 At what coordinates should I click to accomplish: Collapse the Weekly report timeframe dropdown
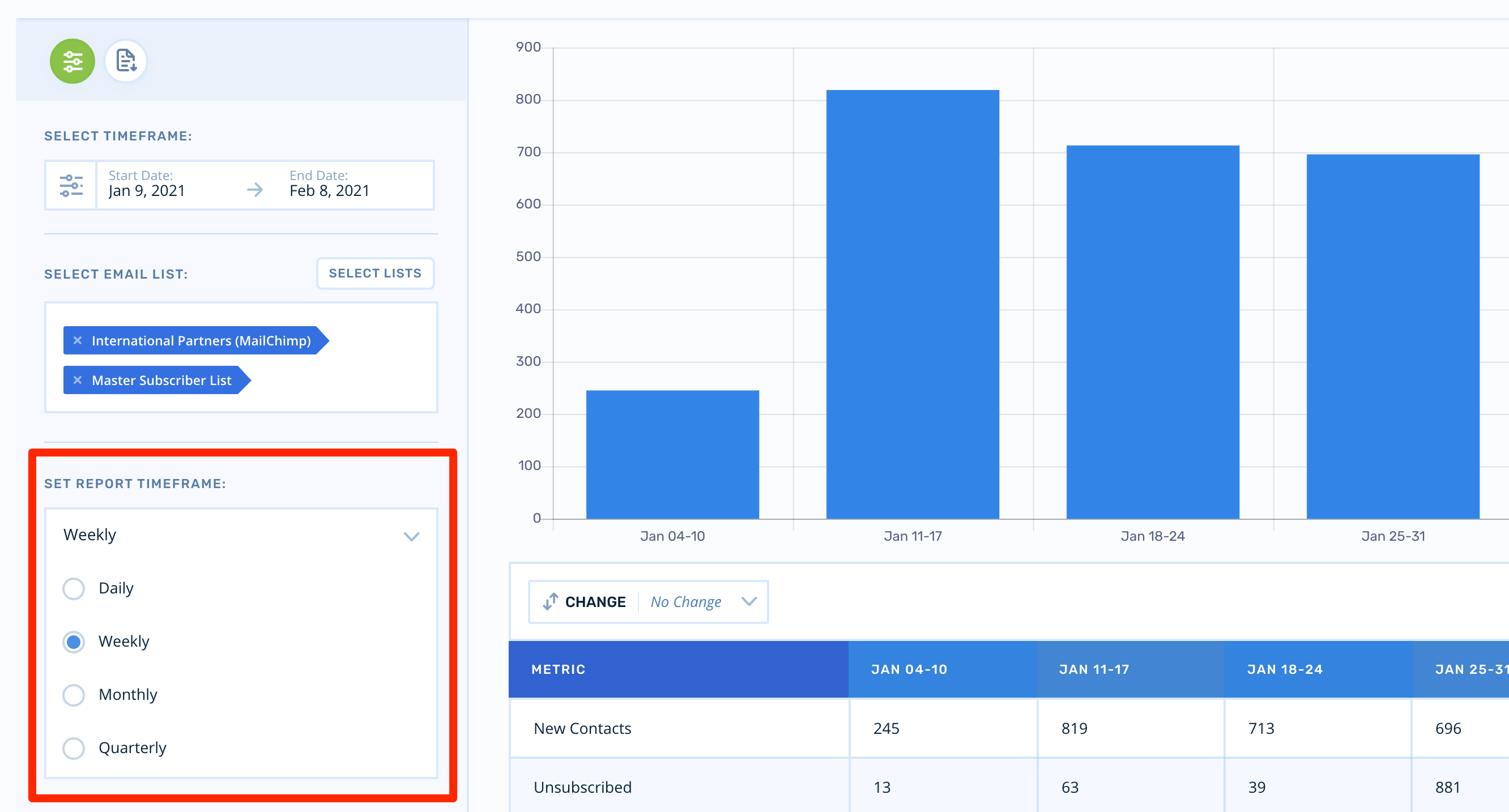[411, 536]
